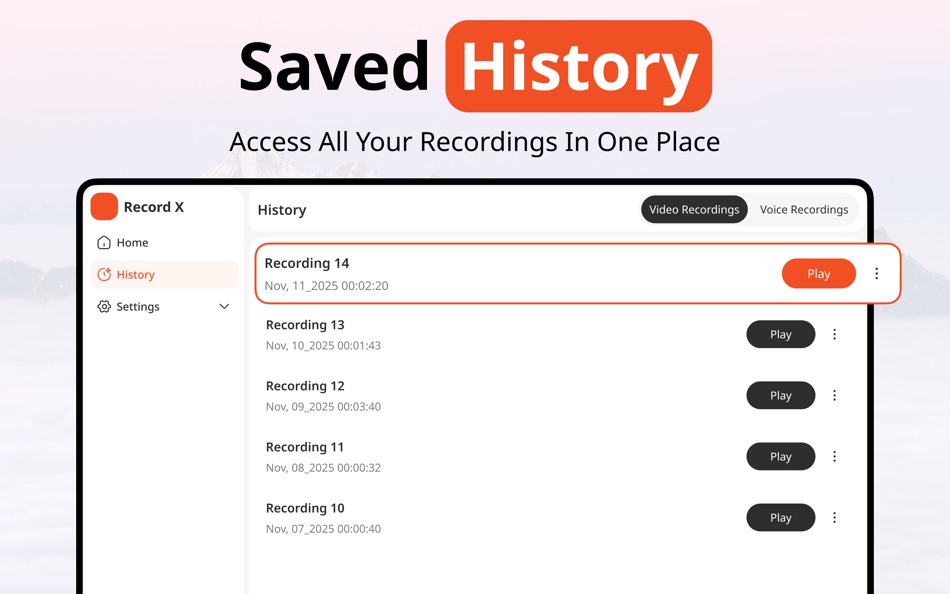The width and height of the screenshot is (950, 594).
Task: Select the Video Recordings filter
Action: pos(694,209)
